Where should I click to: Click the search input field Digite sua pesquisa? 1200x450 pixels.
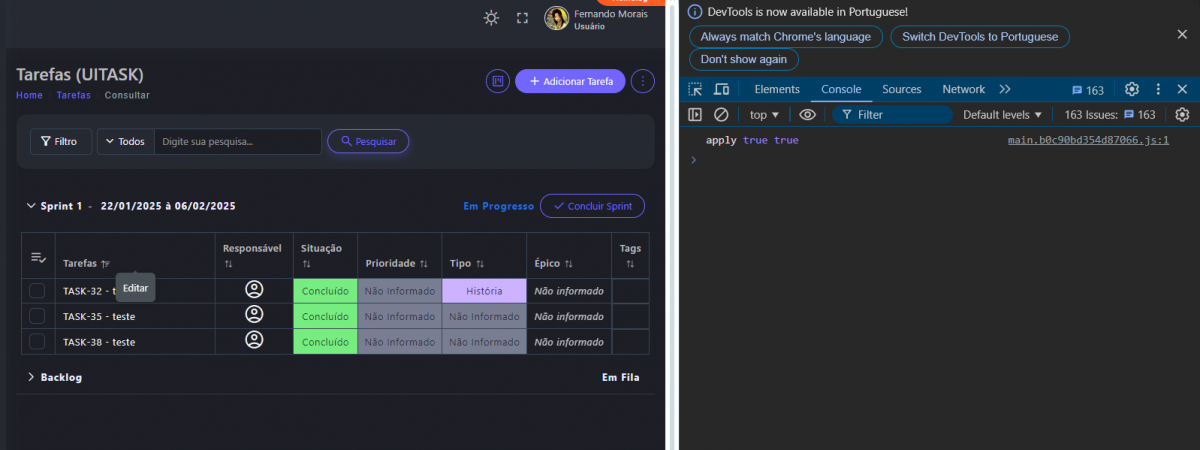pos(237,142)
